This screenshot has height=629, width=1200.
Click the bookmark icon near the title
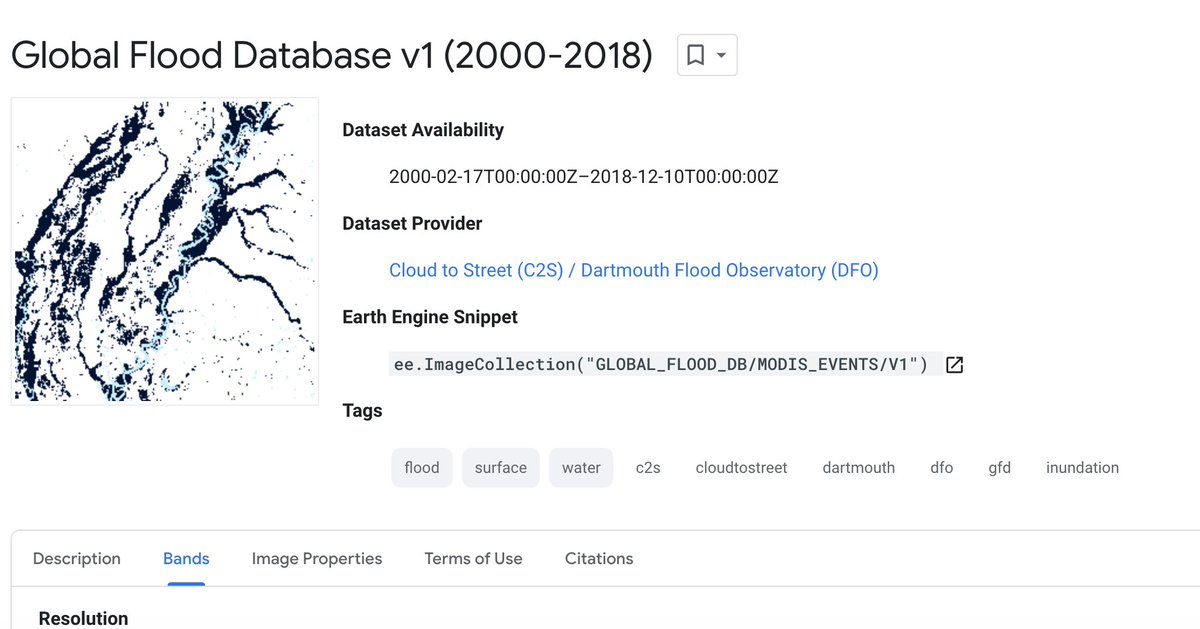click(697, 55)
